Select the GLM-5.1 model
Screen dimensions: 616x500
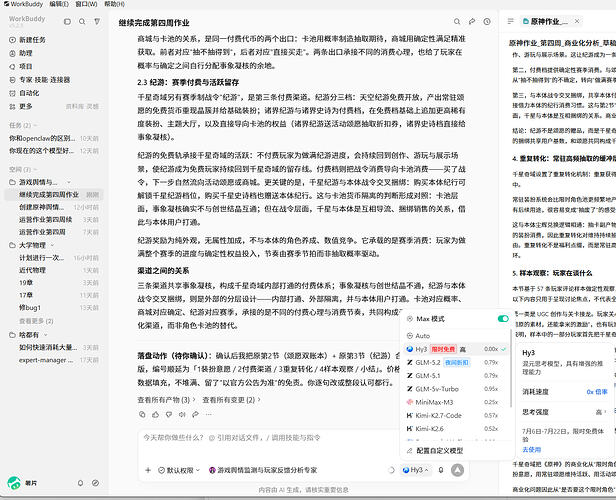(456, 375)
